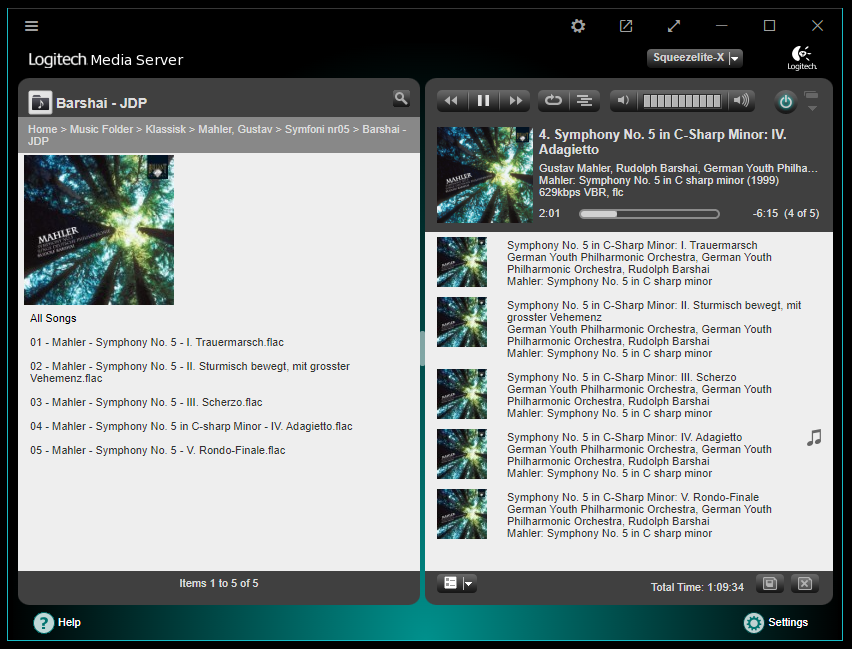Open the search magnifier icon

click(401, 98)
